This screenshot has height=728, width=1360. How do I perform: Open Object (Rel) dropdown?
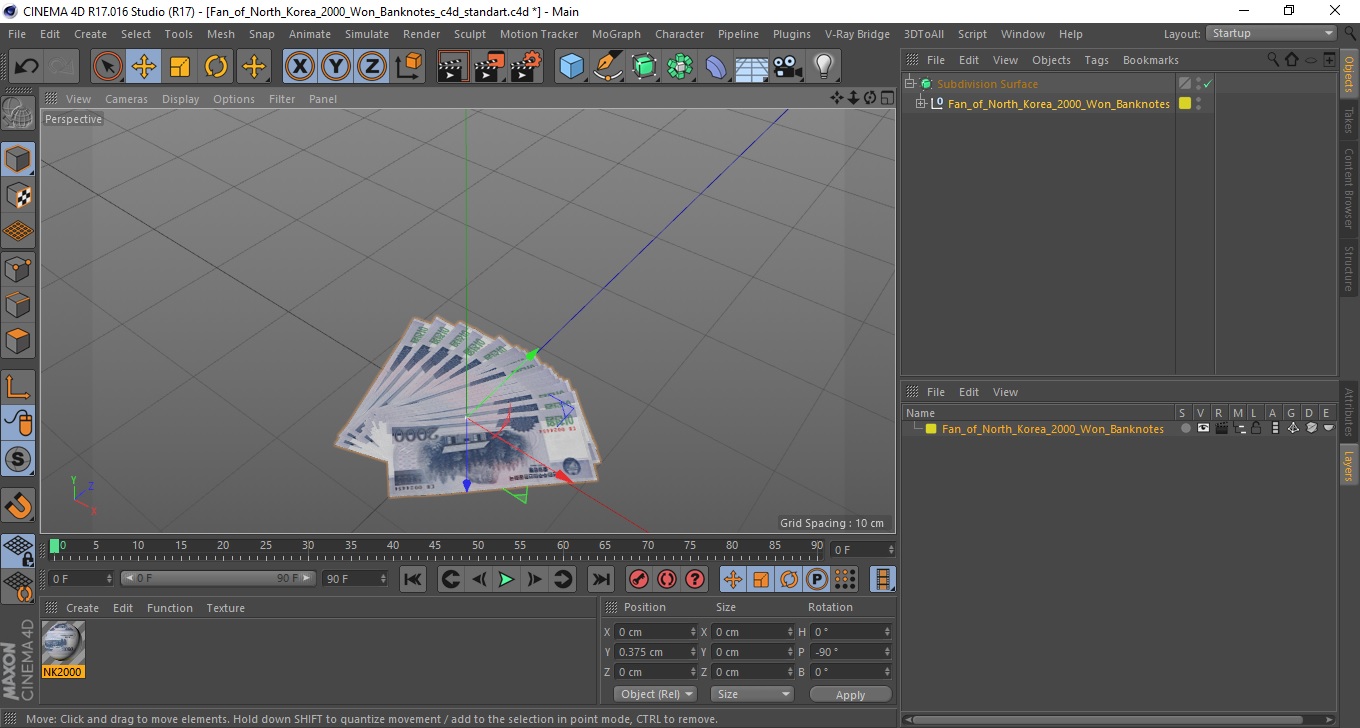click(x=656, y=694)
